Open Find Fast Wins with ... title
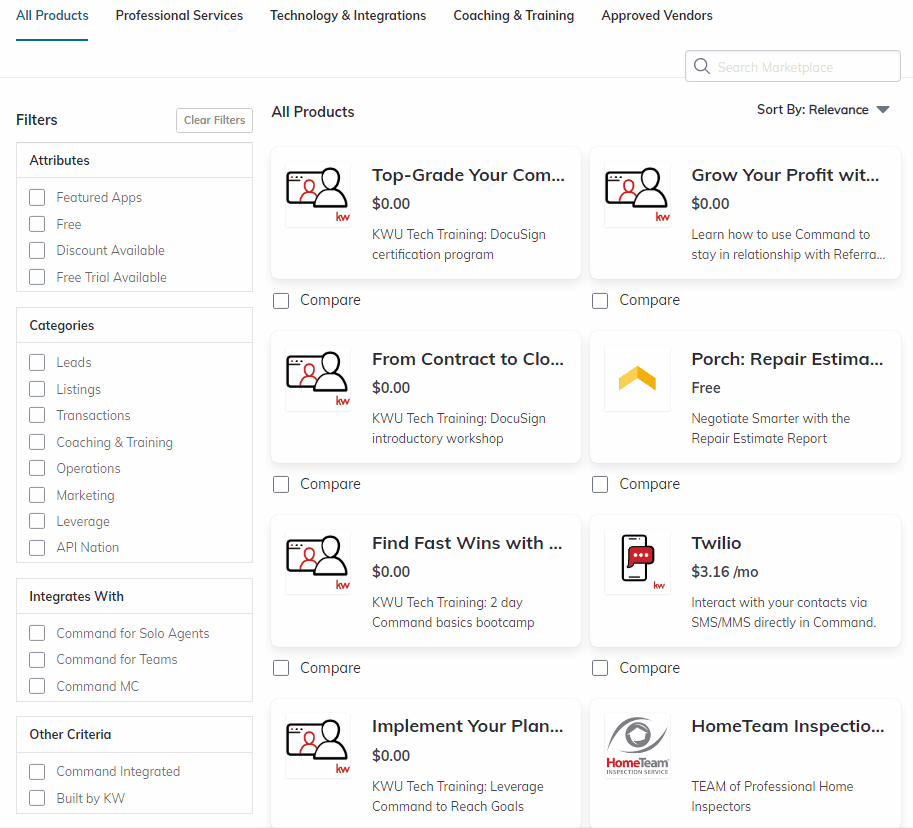 tap(467, 543)
